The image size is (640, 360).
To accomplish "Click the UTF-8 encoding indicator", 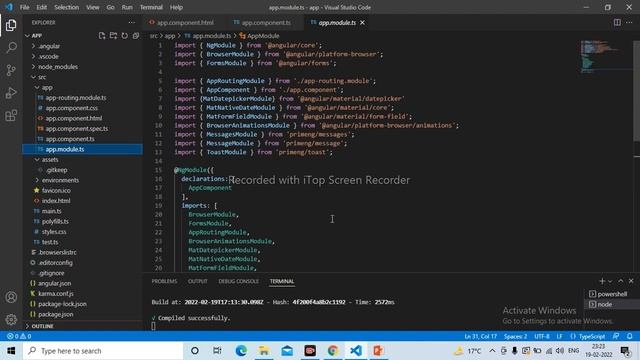I will click(542, 336).
